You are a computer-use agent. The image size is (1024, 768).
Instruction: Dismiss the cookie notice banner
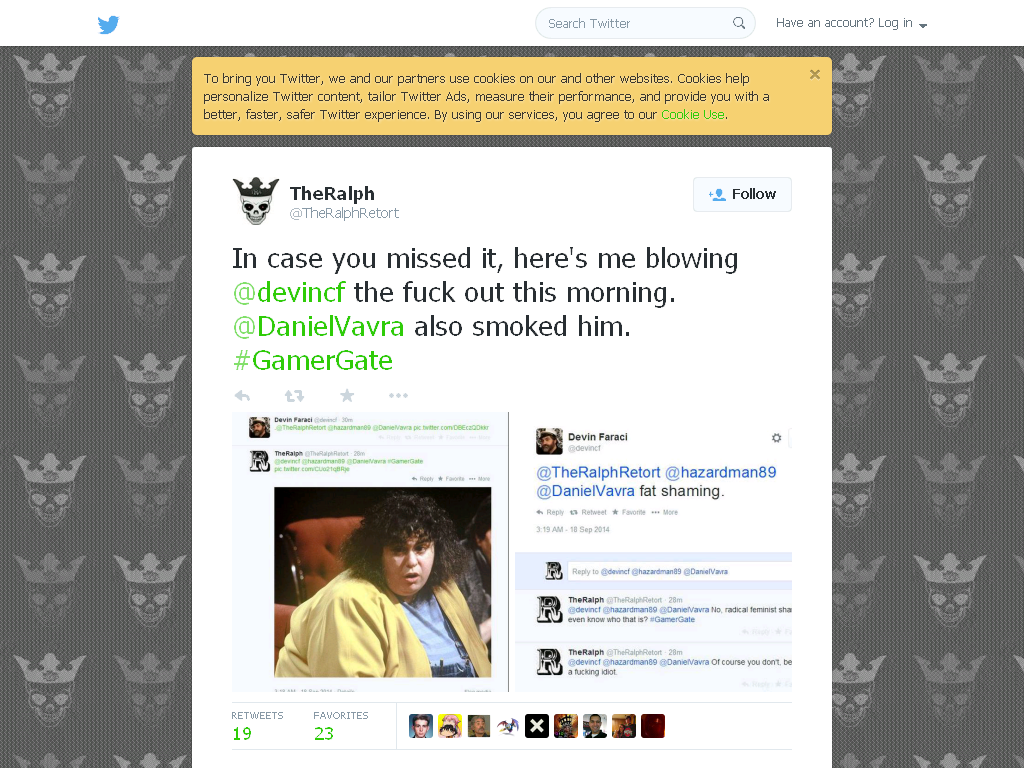pos(814,74)
